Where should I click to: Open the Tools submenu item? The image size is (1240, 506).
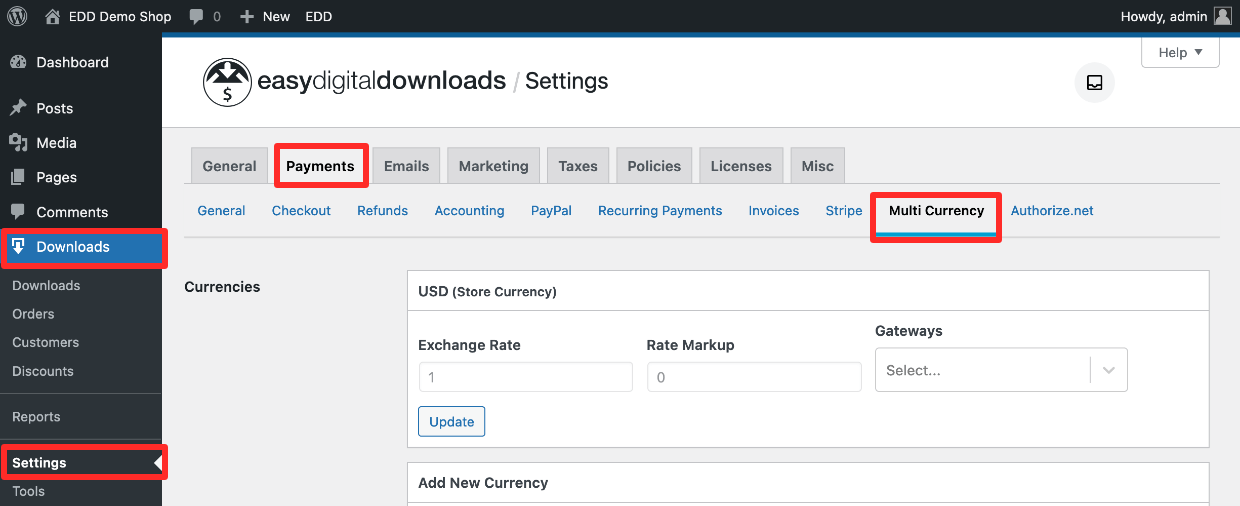pyautogui.click(x=28, y=491)
